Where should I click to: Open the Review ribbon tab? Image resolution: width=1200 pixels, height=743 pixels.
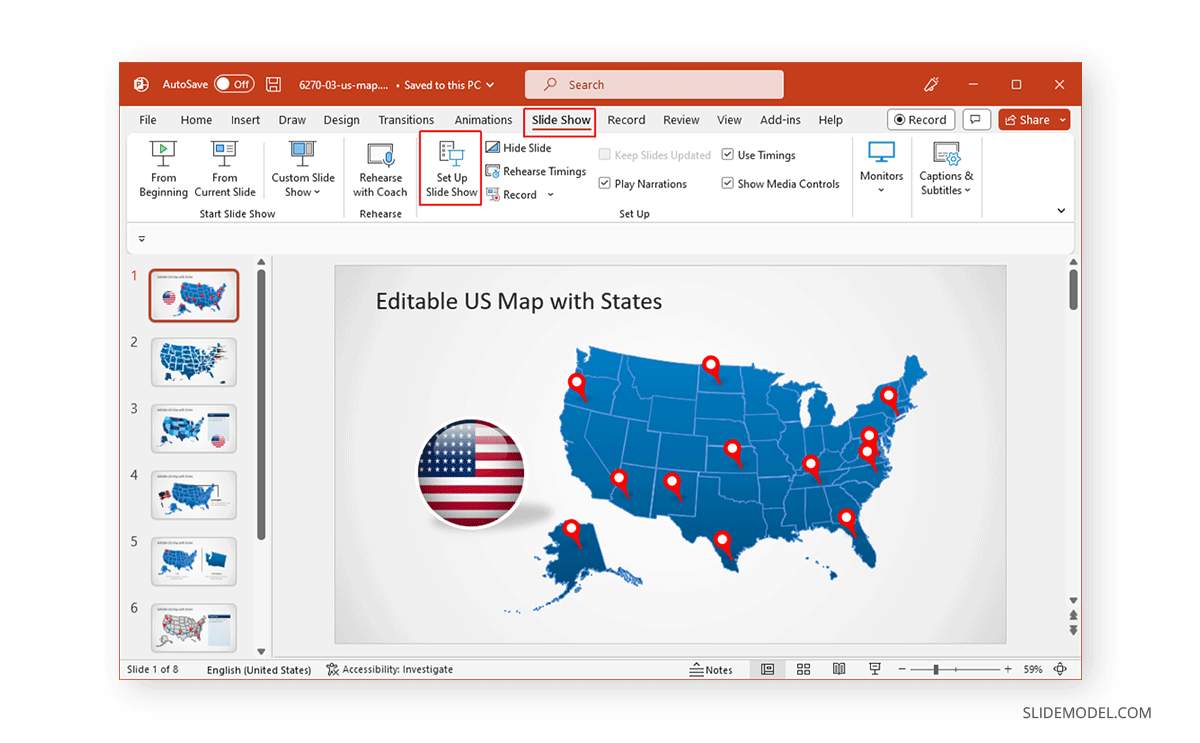tap(681, 119)
